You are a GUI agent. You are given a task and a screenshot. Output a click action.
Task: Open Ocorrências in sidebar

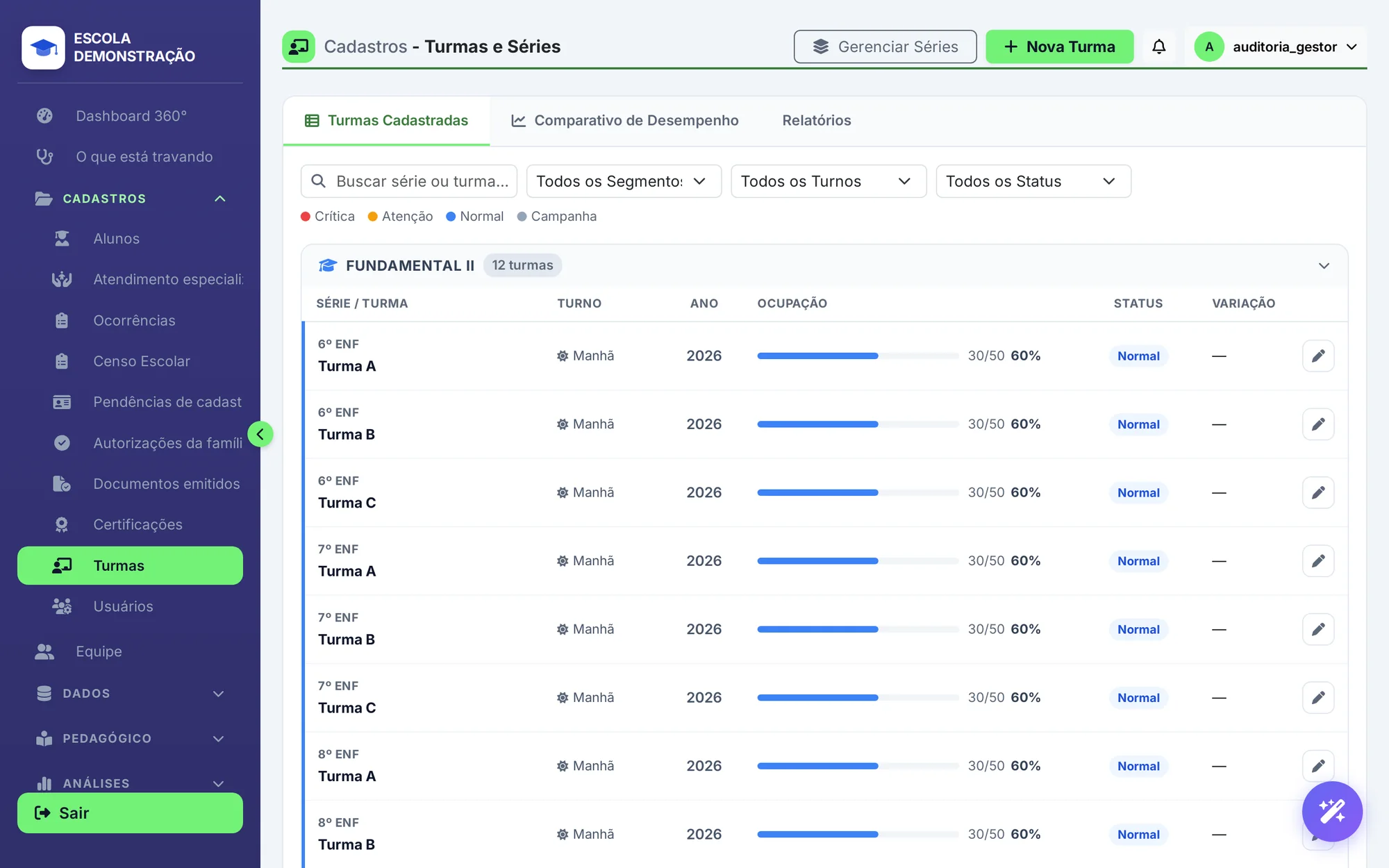[x=130, y=321]
